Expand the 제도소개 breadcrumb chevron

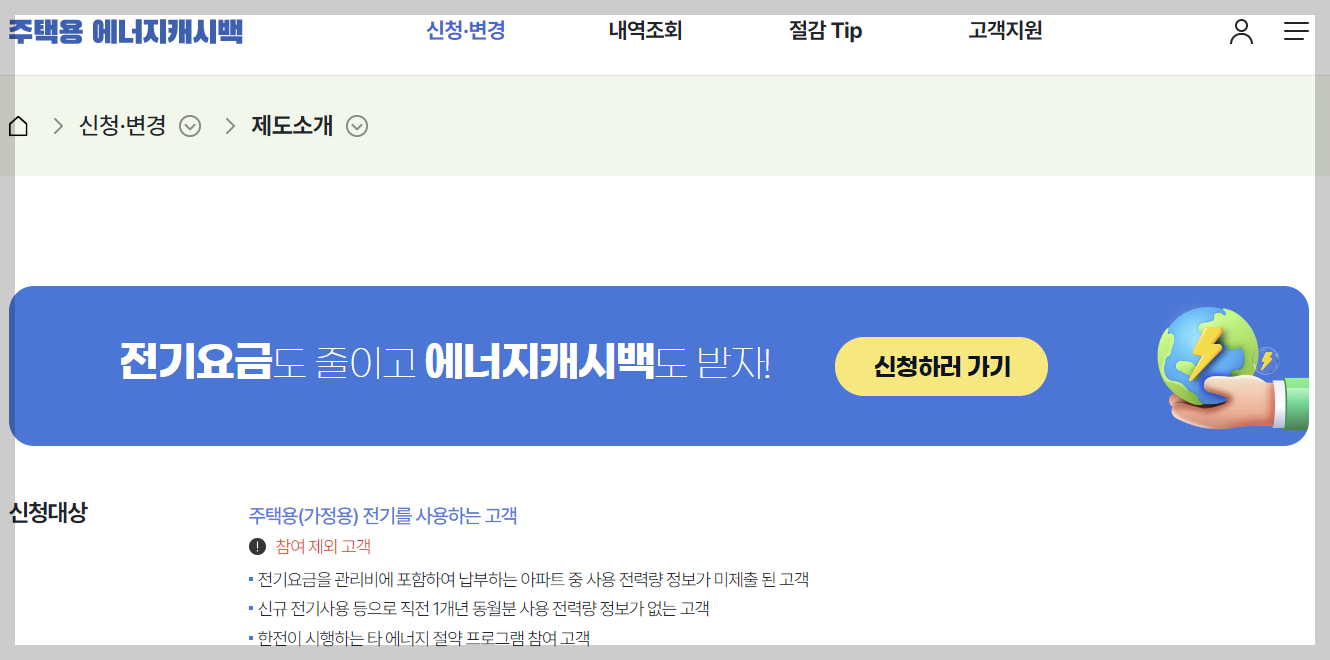tap(357, 126)
